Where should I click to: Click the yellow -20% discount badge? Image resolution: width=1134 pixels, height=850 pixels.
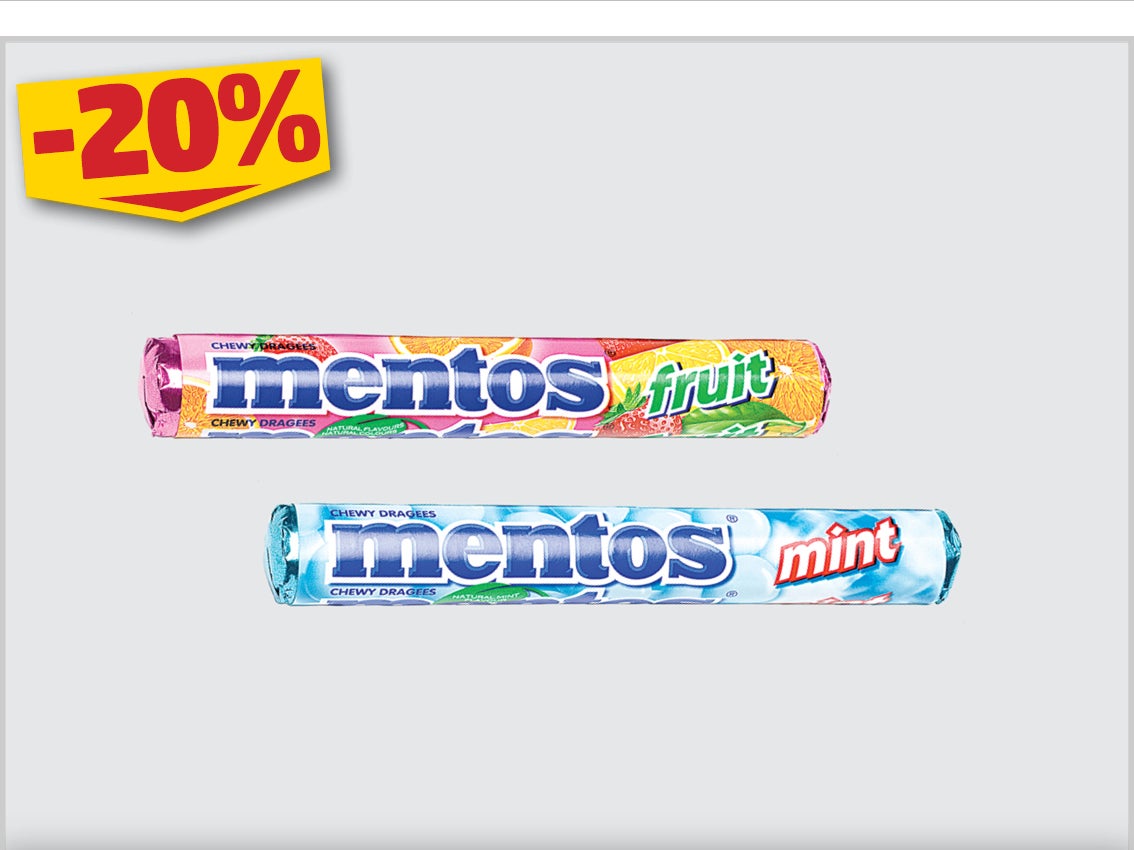pos(174,137)
